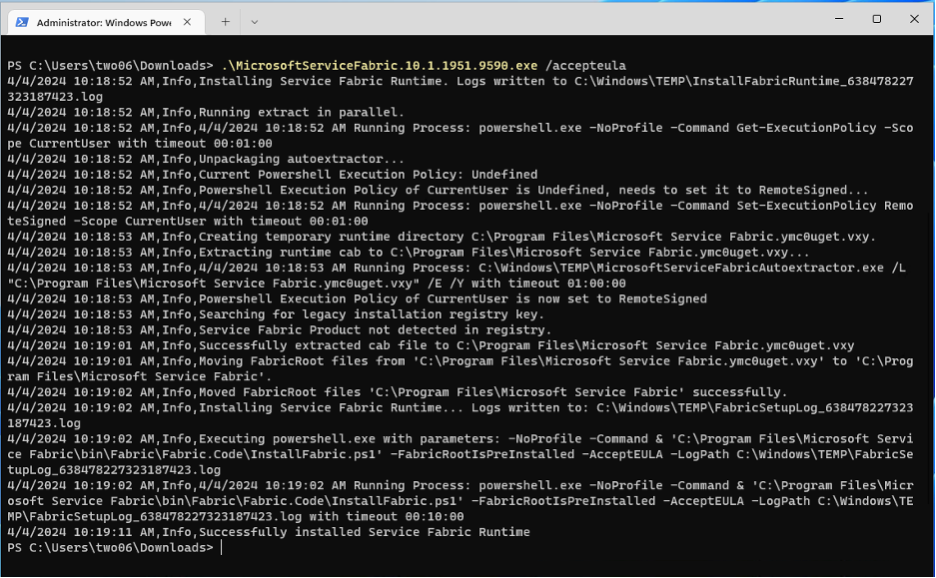Screen dimensions: 936x578
Task: Close the Administrator: Windows PowerShell tab
Action: point(187,22)
